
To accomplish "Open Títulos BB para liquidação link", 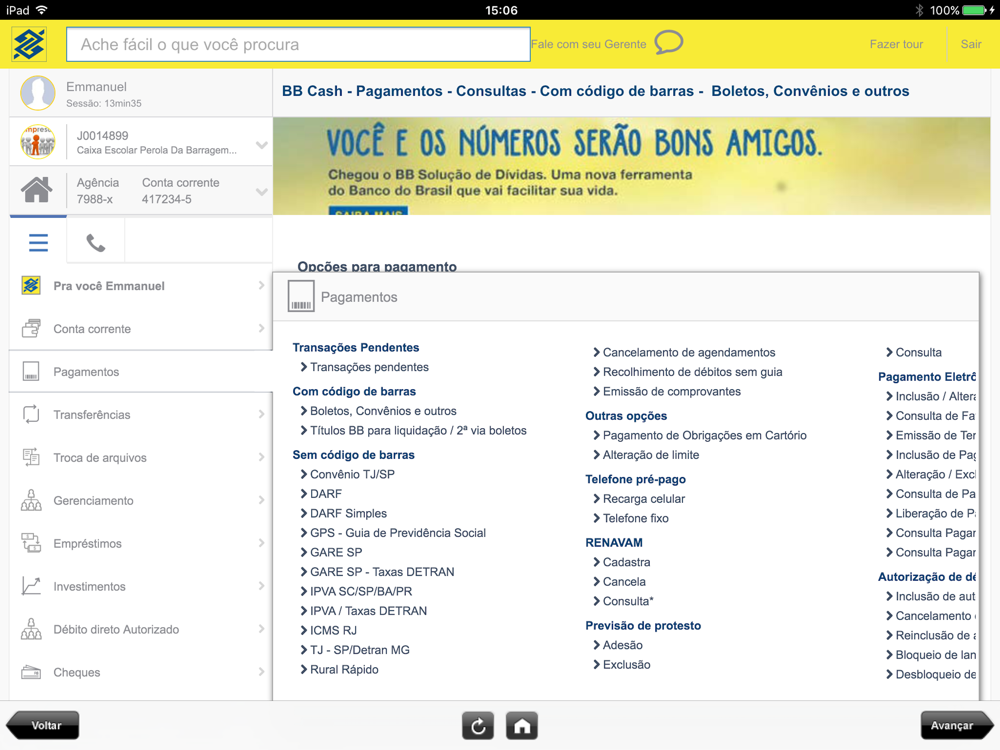I will [x=418, y=430].
